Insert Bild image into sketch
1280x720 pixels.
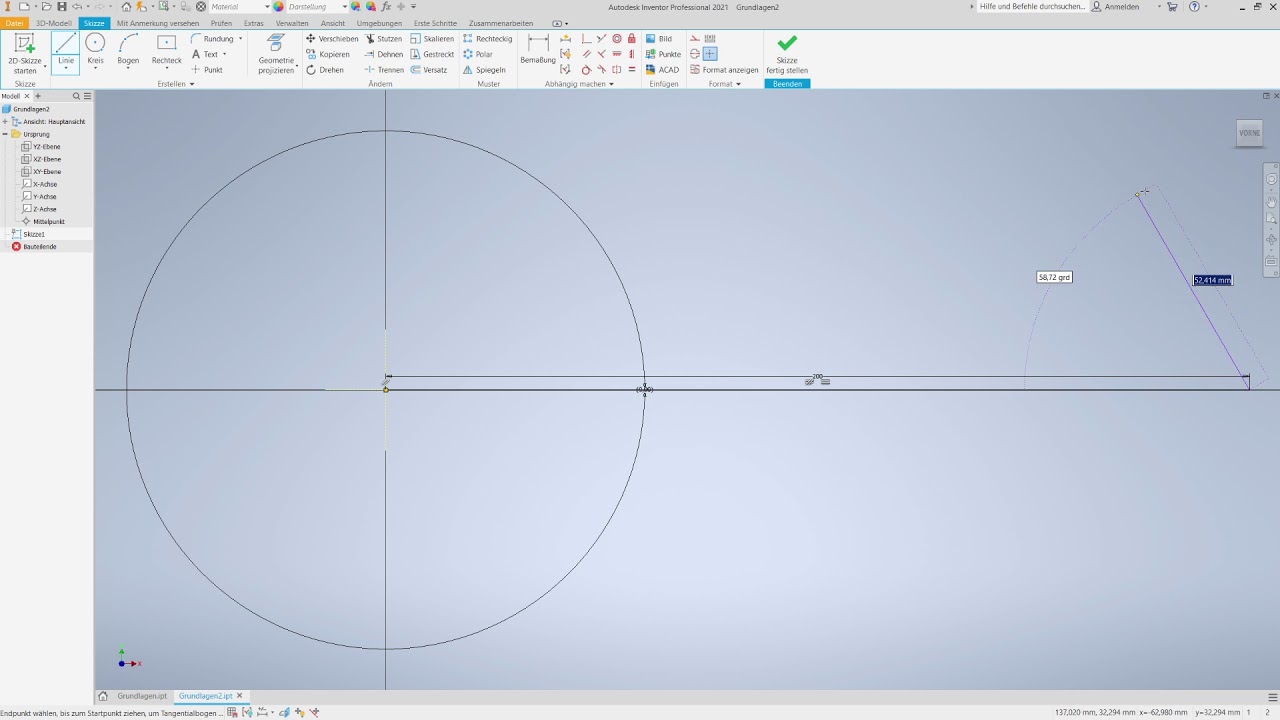[x=659, y=39]
